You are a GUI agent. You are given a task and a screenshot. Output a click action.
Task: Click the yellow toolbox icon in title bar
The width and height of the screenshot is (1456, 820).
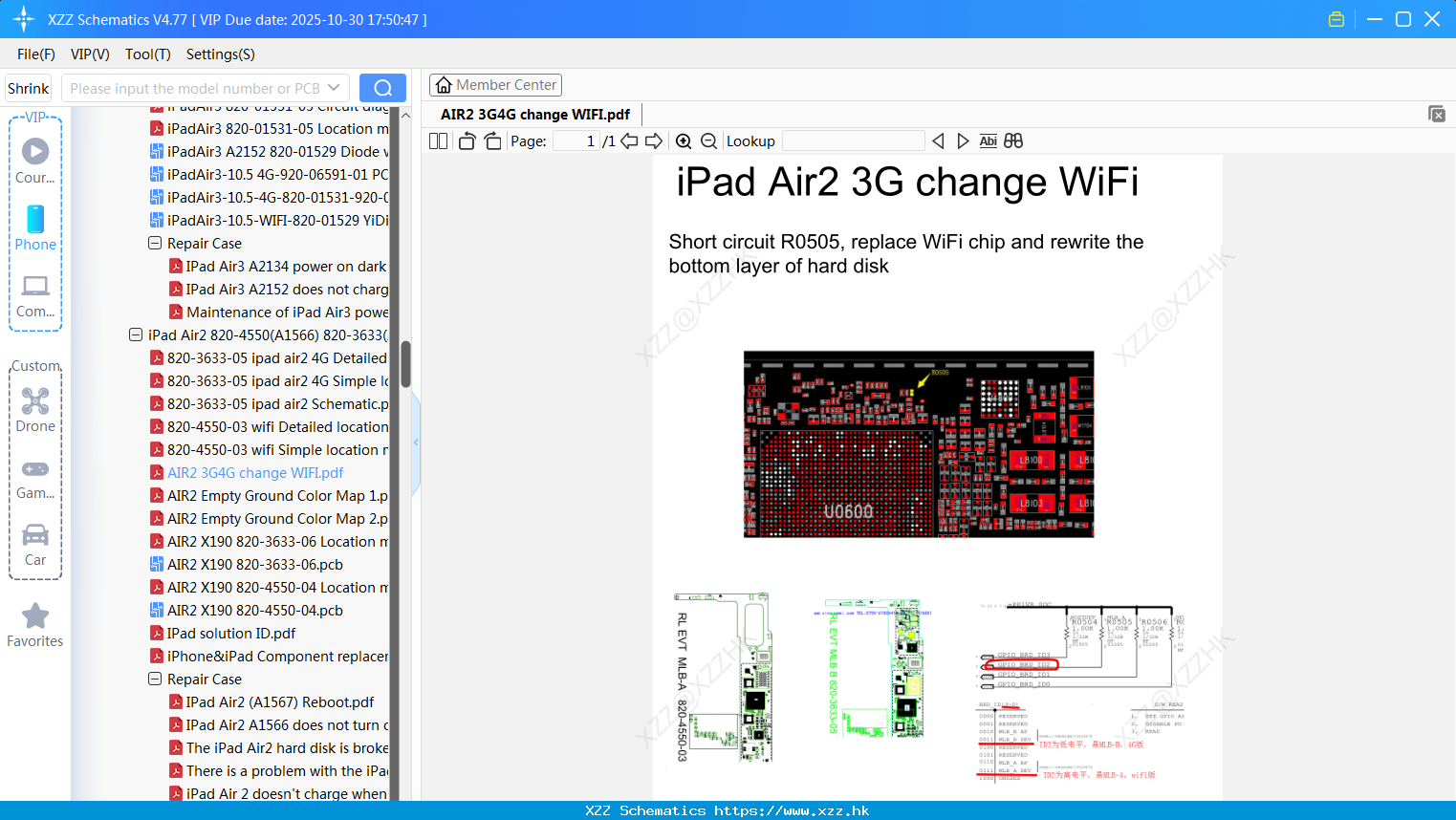click(x=1336, y=19)
